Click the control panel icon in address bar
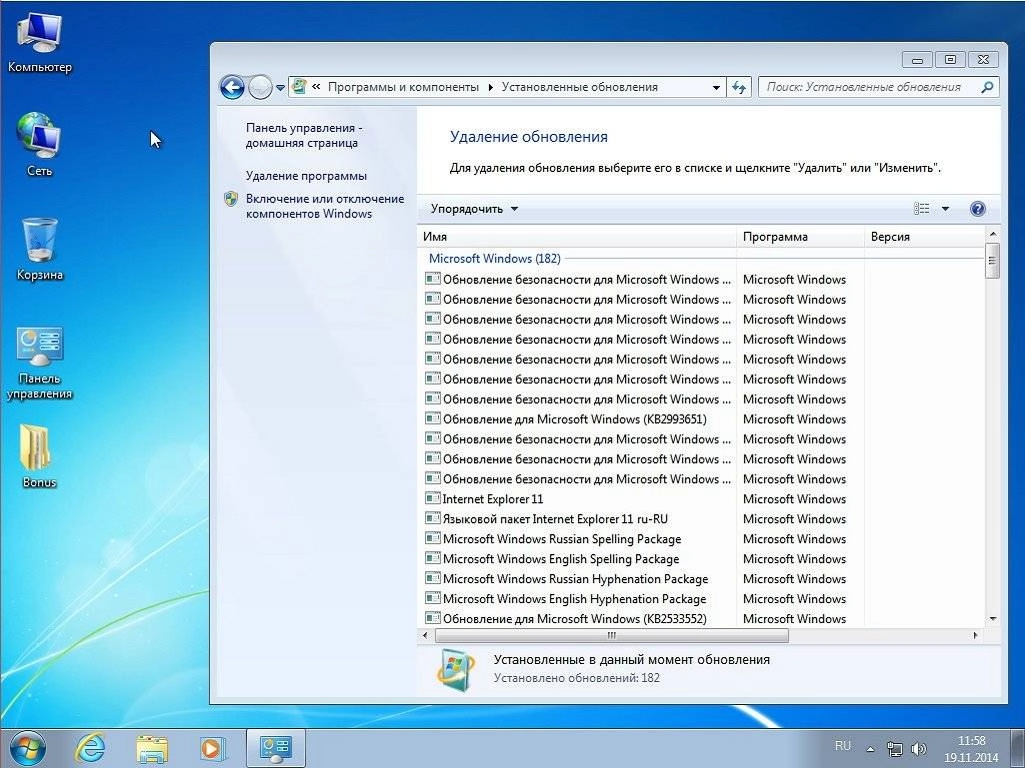 (x=299, y=87)
